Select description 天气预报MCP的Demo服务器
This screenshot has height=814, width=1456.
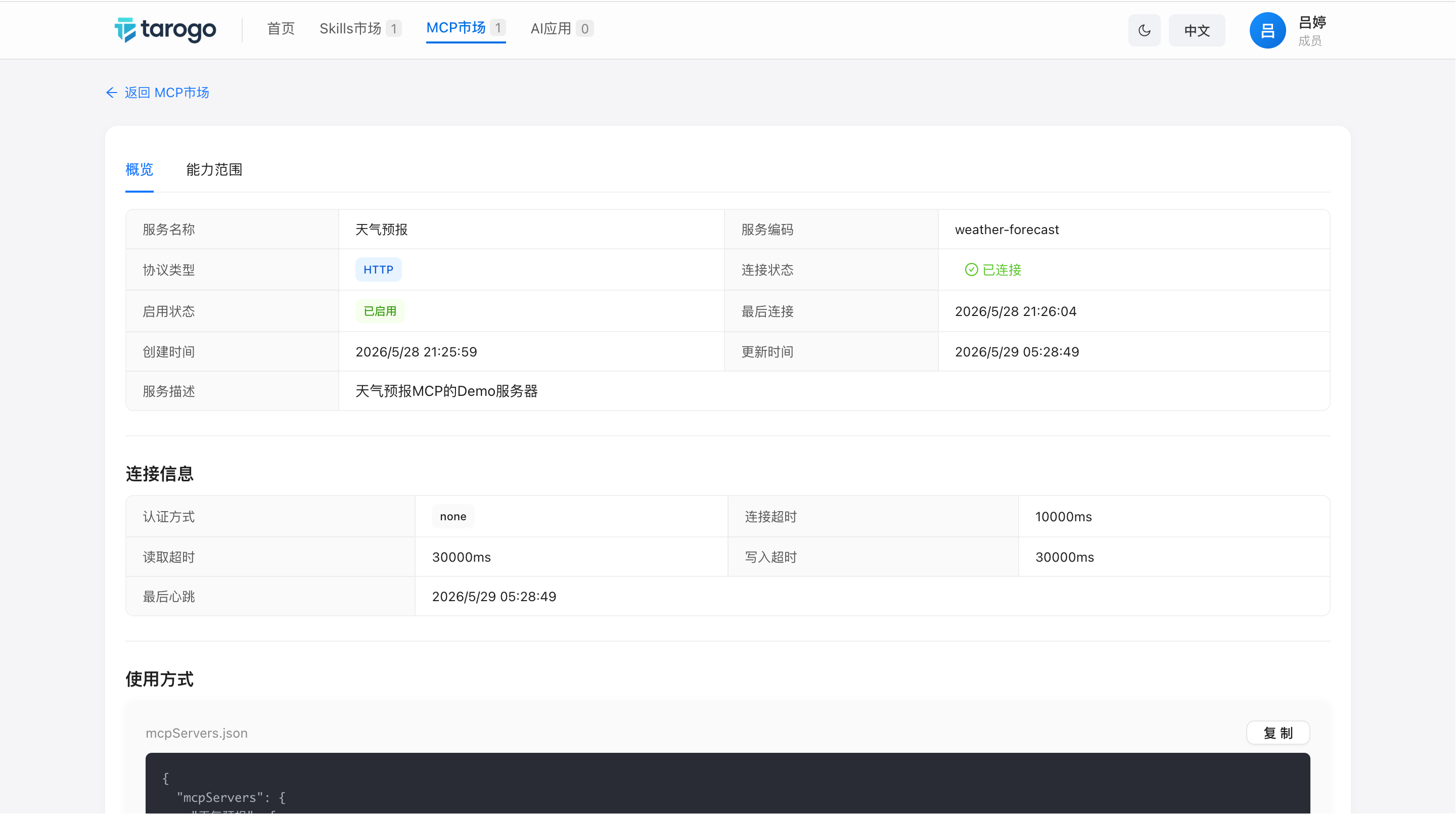point(446,391)
